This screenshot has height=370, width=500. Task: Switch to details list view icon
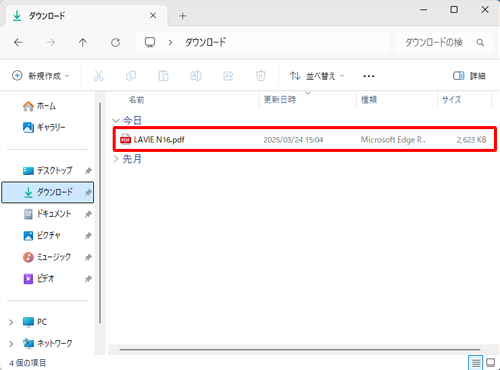476,363
